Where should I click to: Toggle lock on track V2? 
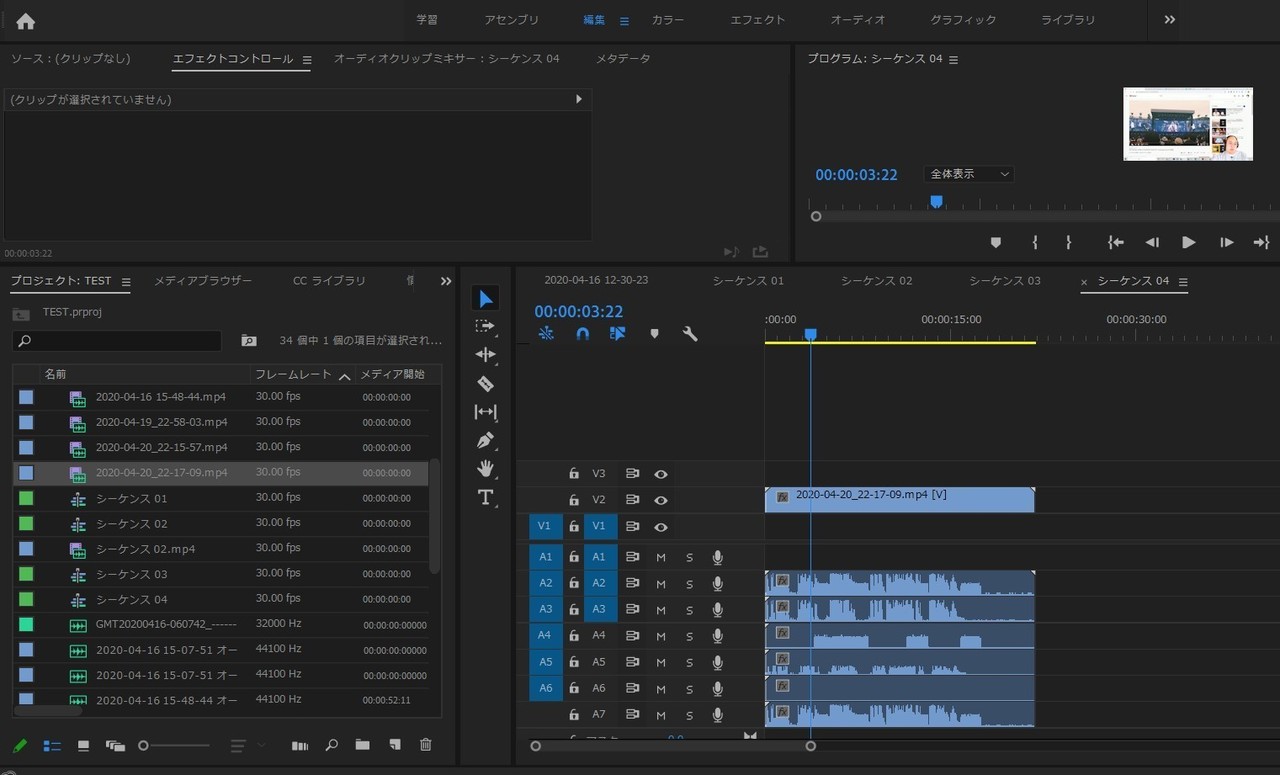tap(574, 500)
